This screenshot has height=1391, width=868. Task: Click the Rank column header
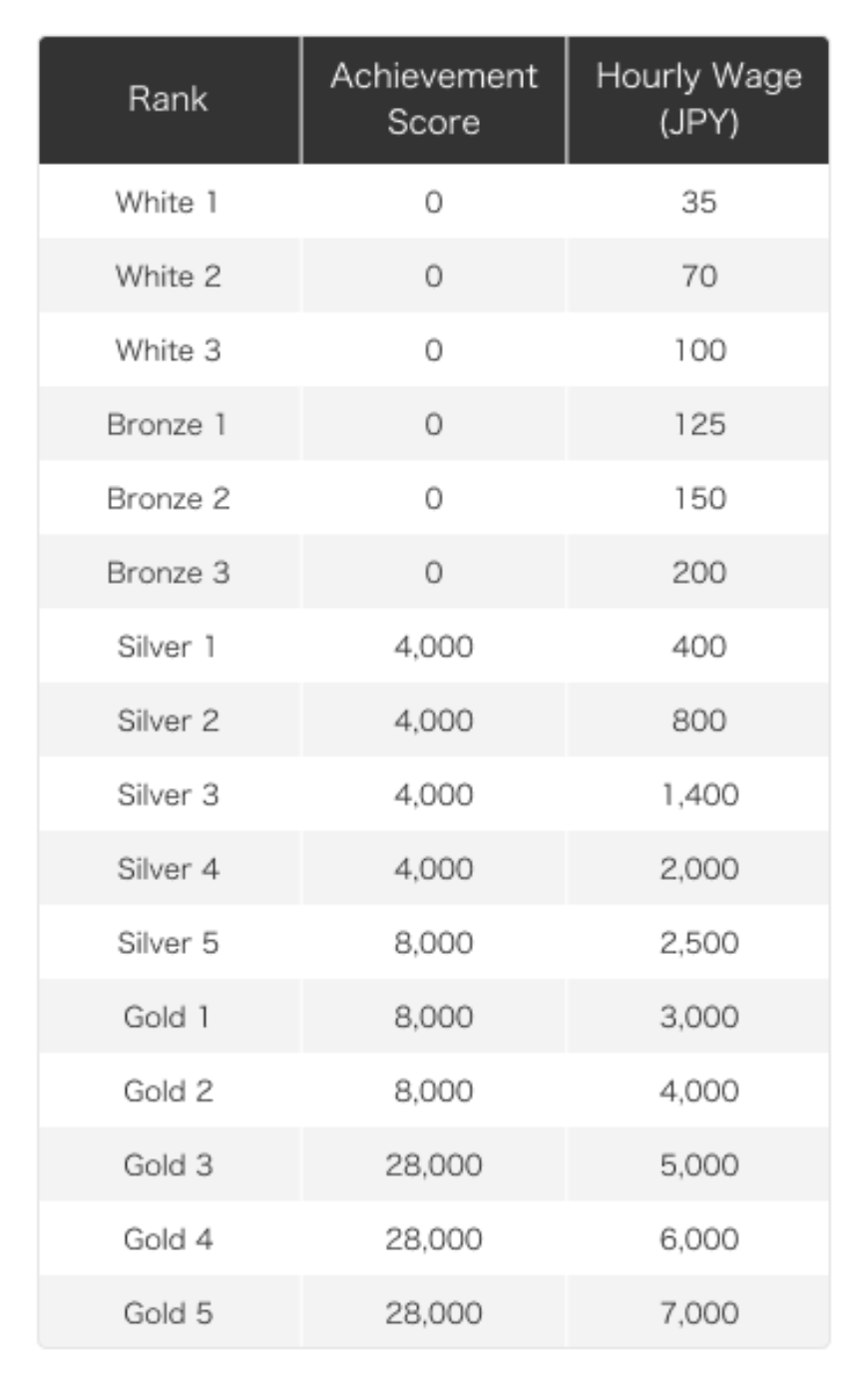click(x=168, y=99)
